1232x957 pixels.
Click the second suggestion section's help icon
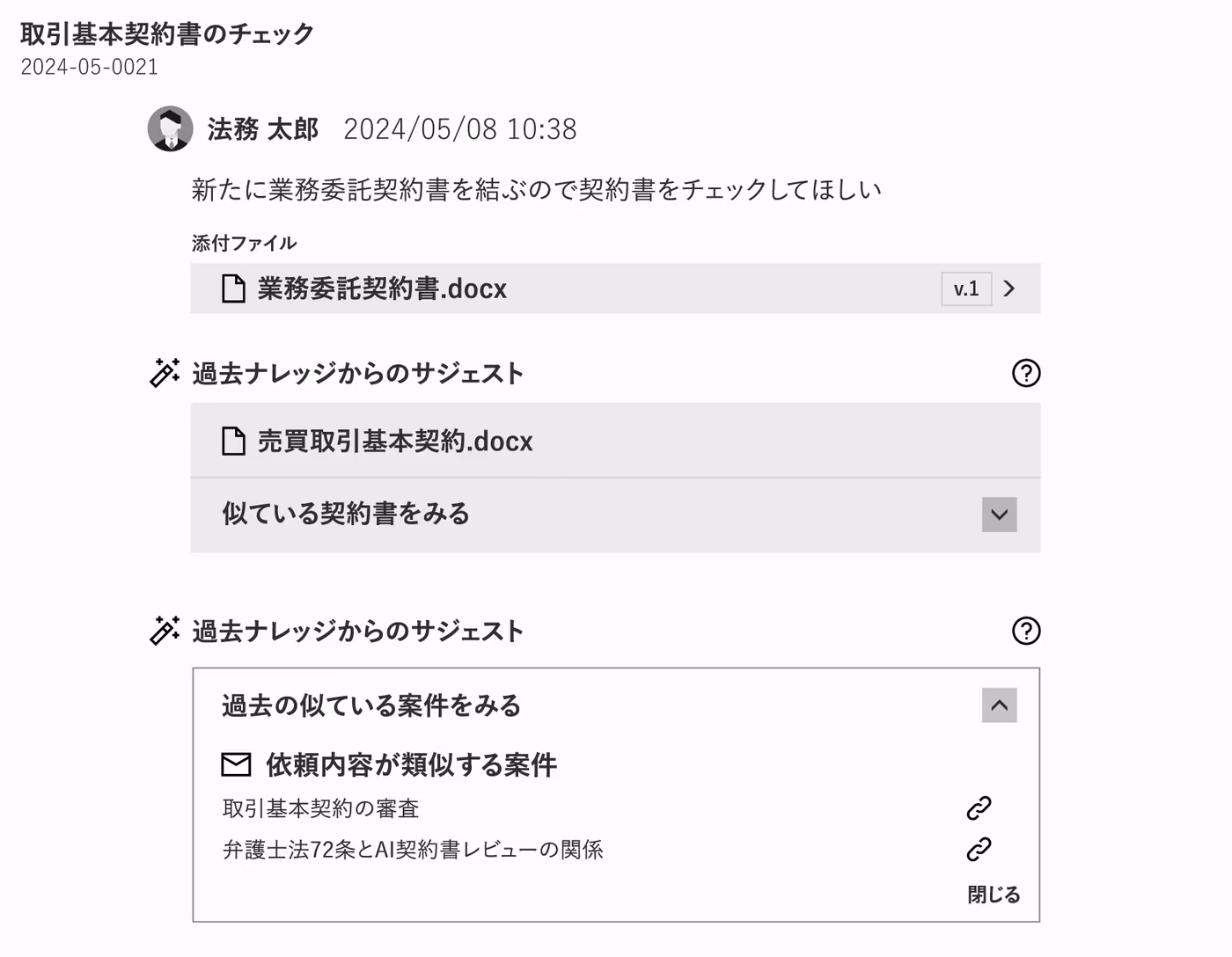click(x=1026, y=631)
